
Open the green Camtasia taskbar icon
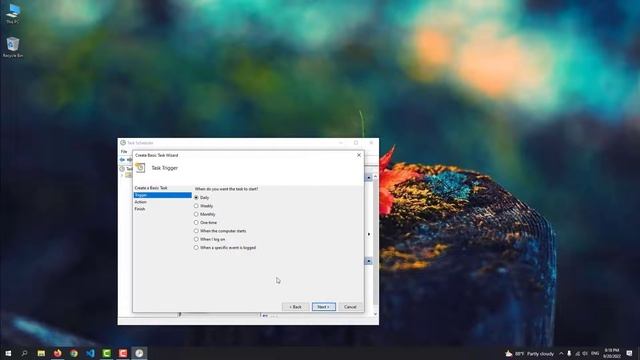pos(107,353)
